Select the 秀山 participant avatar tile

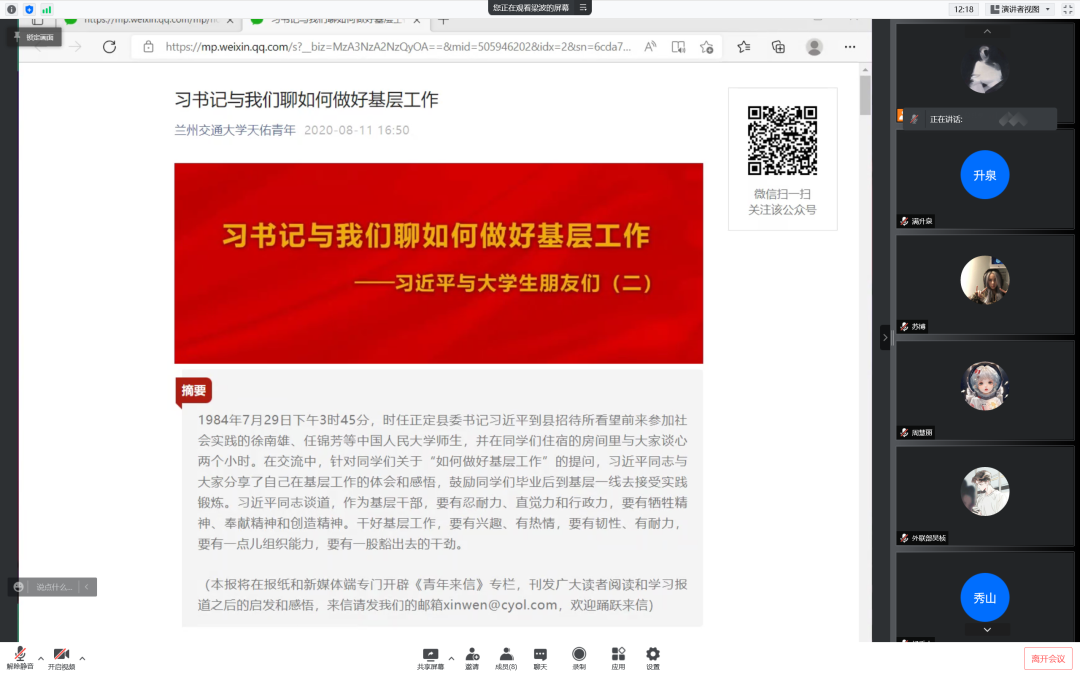(x=985, y=596)
